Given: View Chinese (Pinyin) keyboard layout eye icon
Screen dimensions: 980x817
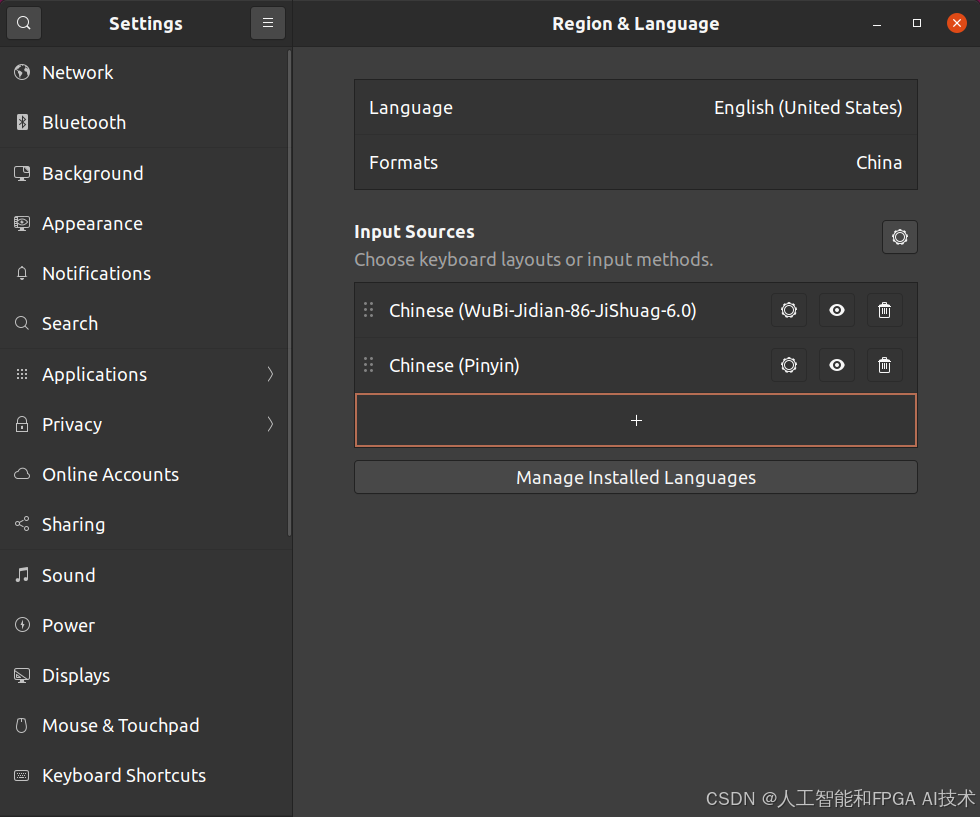Looking at the screenshot, I should [837, 365].
